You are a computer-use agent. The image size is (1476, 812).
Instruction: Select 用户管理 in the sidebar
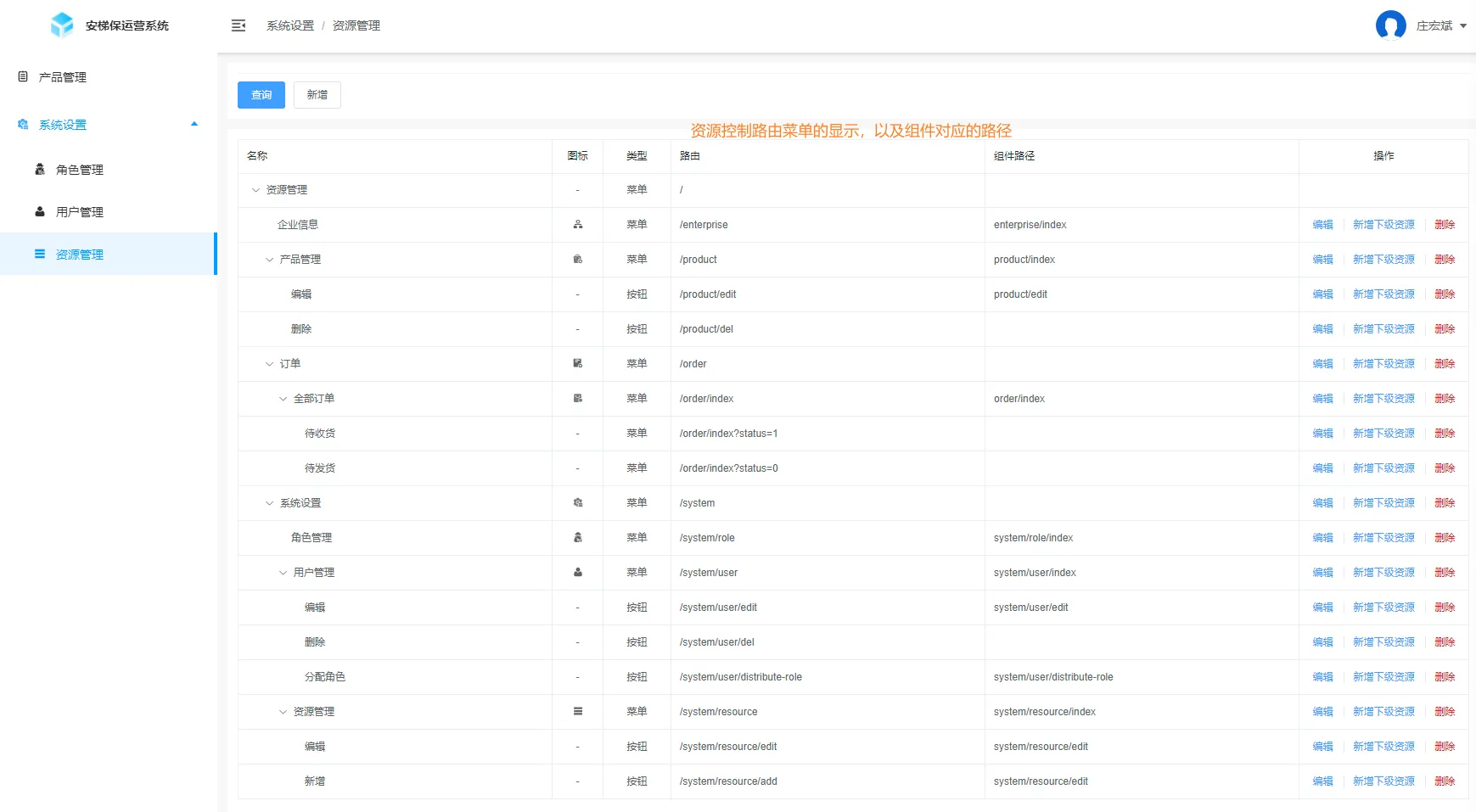[80, 212]
